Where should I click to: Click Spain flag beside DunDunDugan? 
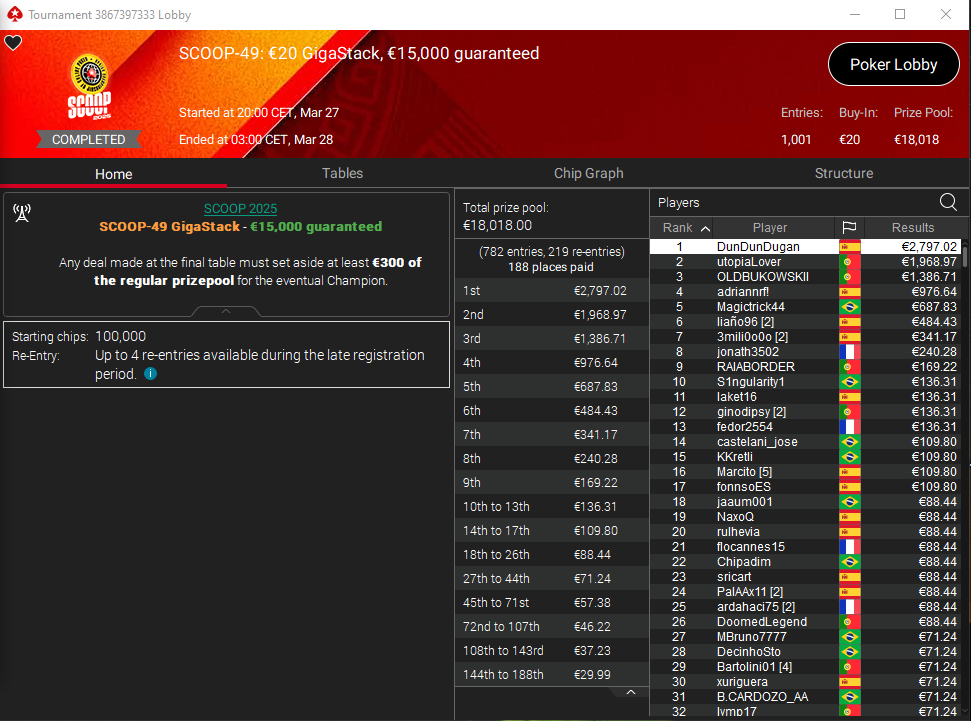click(x=850, y=247)
